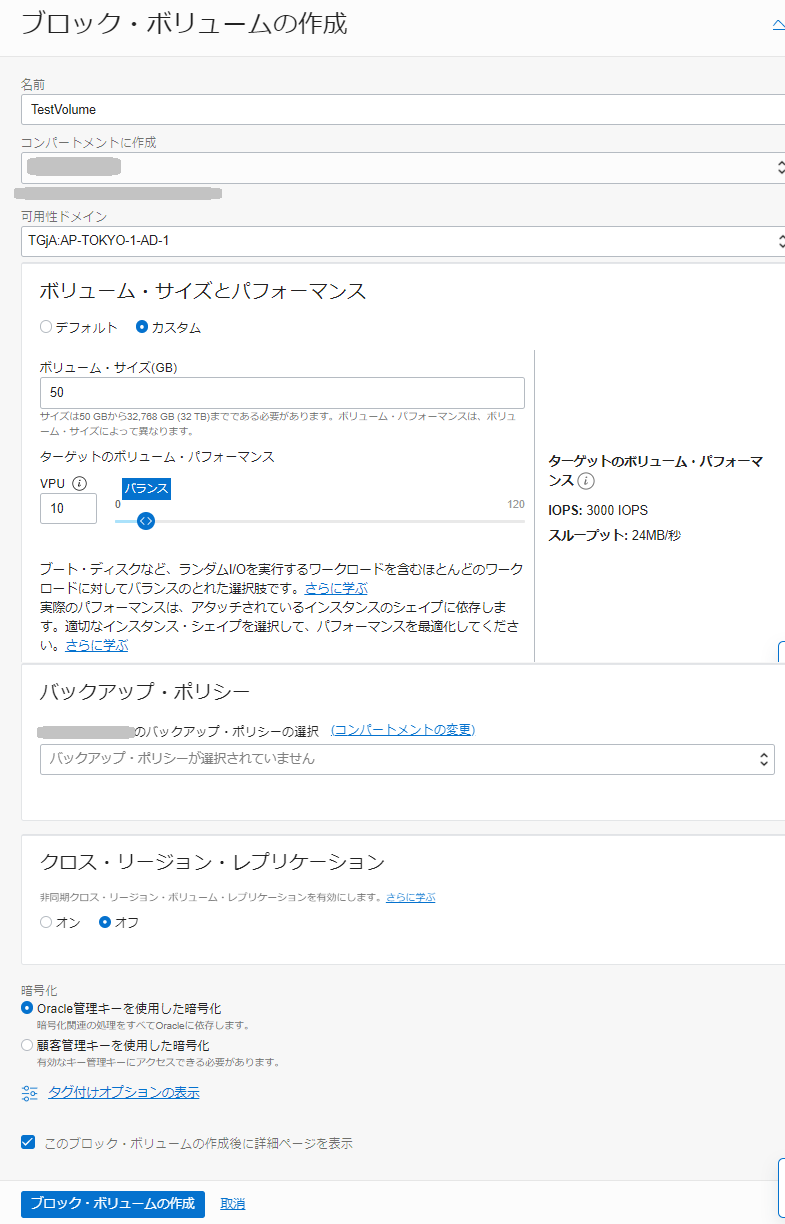Open the compartment dropdown
This screenshot has width=785, height=1224.
(400, 168)
